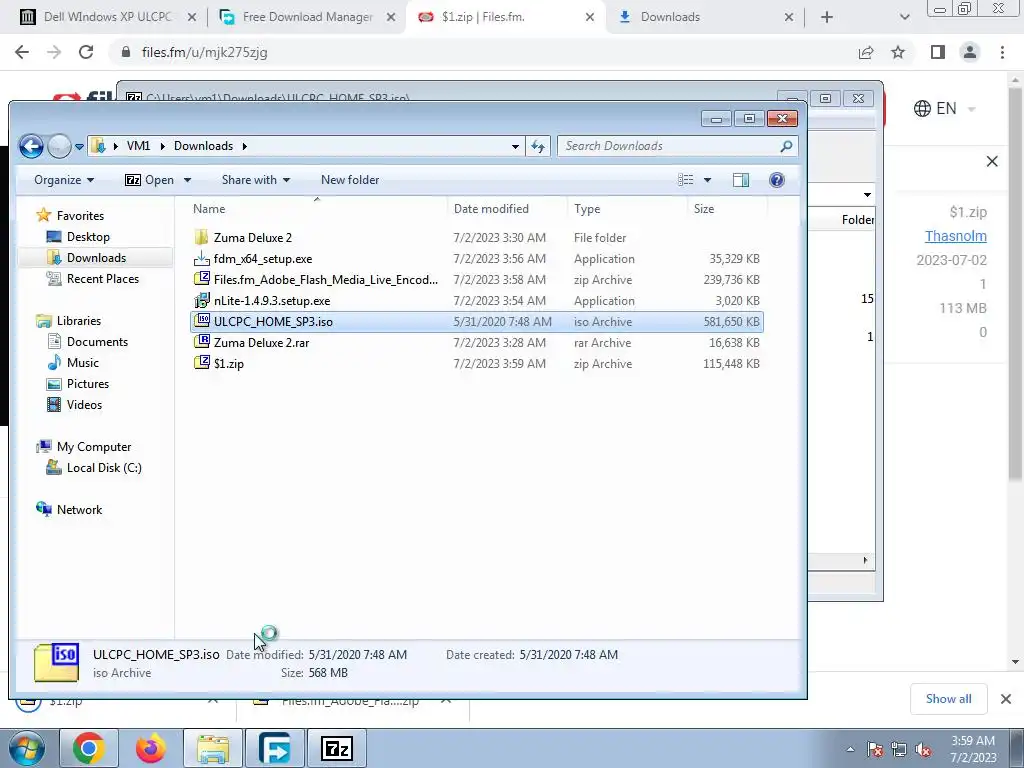Expand the Open button dropdown arrow
The height and width of the screenshot is (768, 1024).
[x=187, y=180]
